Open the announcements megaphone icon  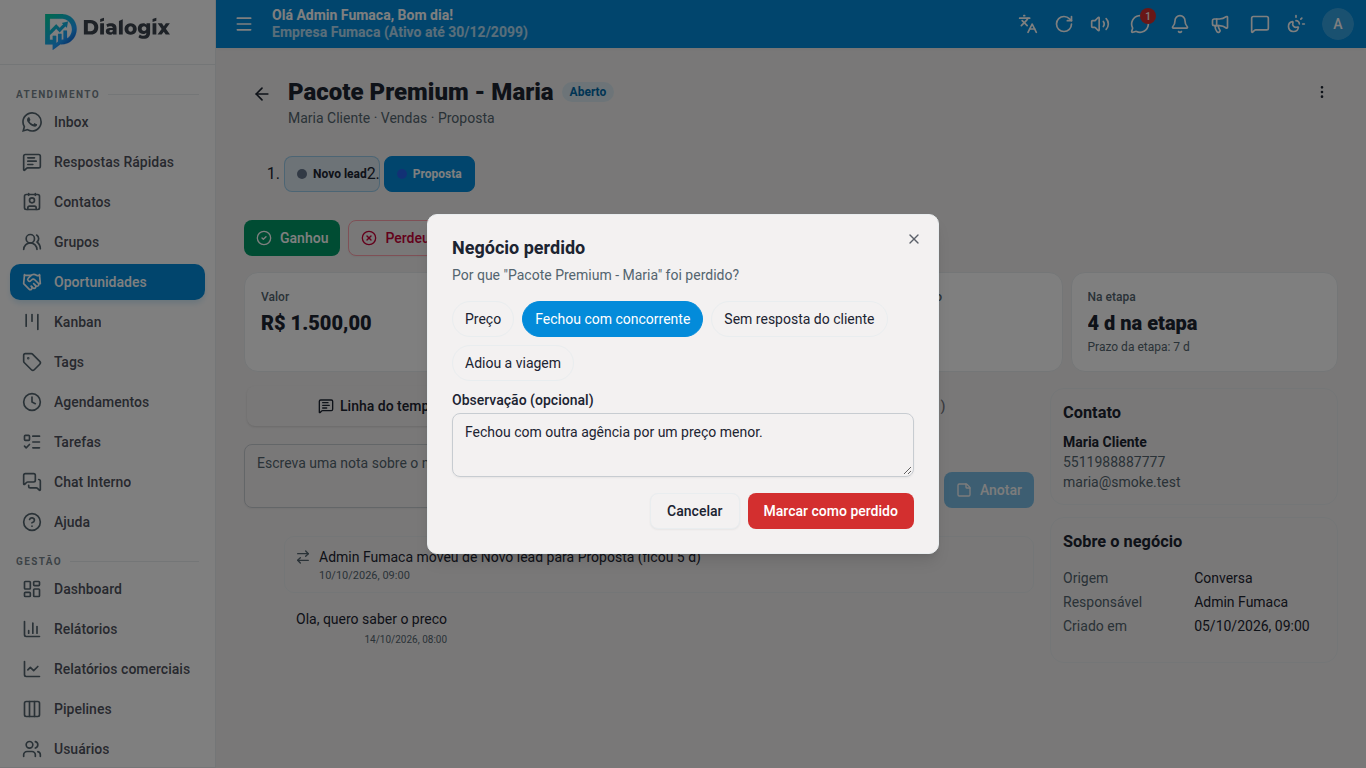click(1220, 24)
